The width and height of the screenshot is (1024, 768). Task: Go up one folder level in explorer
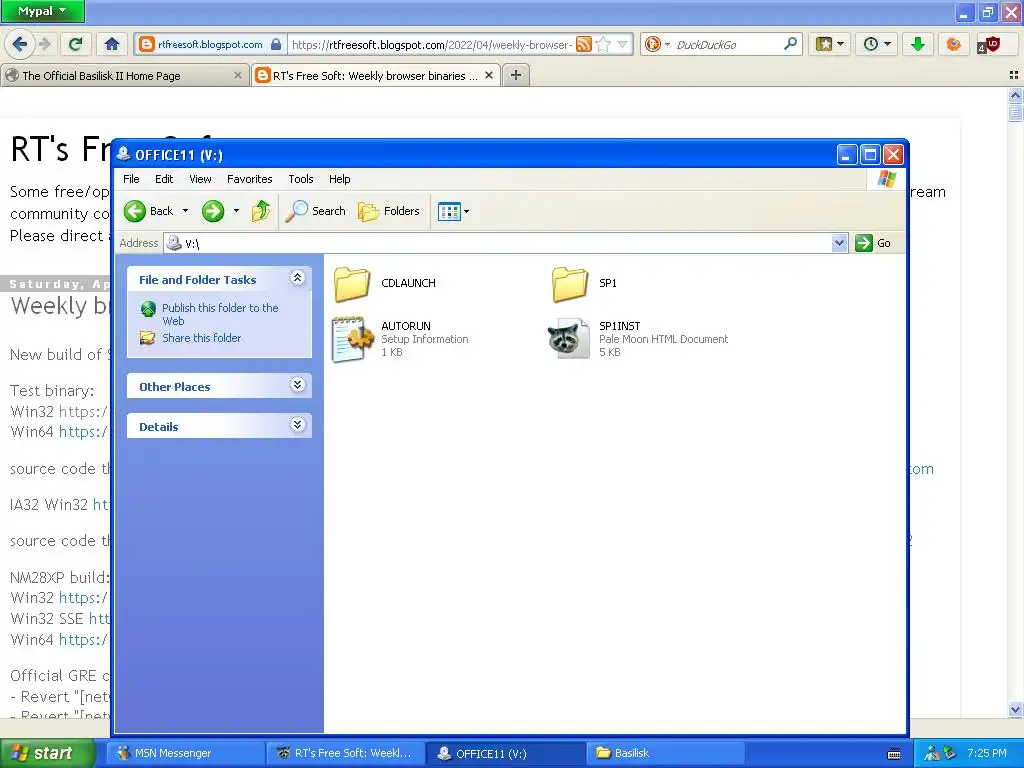click(x=261, y=211)
